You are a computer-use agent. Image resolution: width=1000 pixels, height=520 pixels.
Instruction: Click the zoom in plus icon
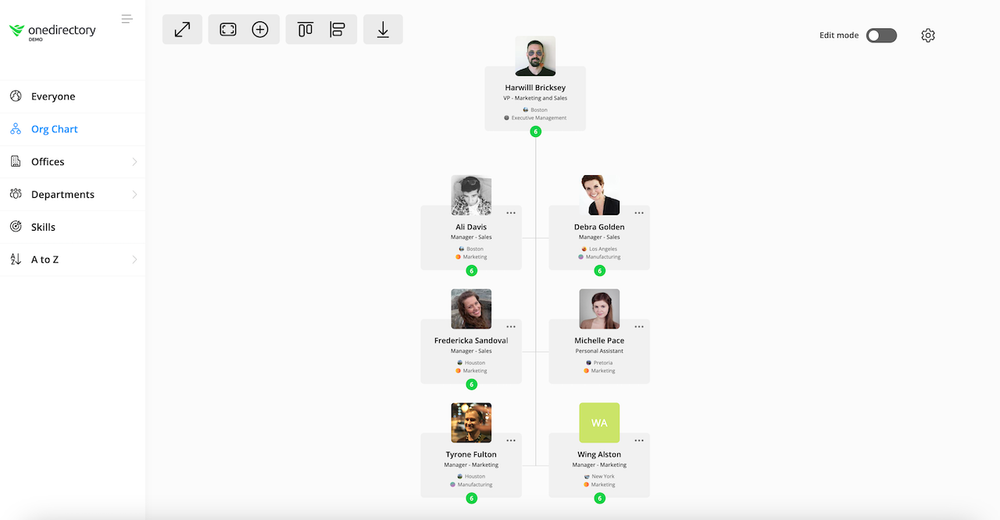[260, 30]
